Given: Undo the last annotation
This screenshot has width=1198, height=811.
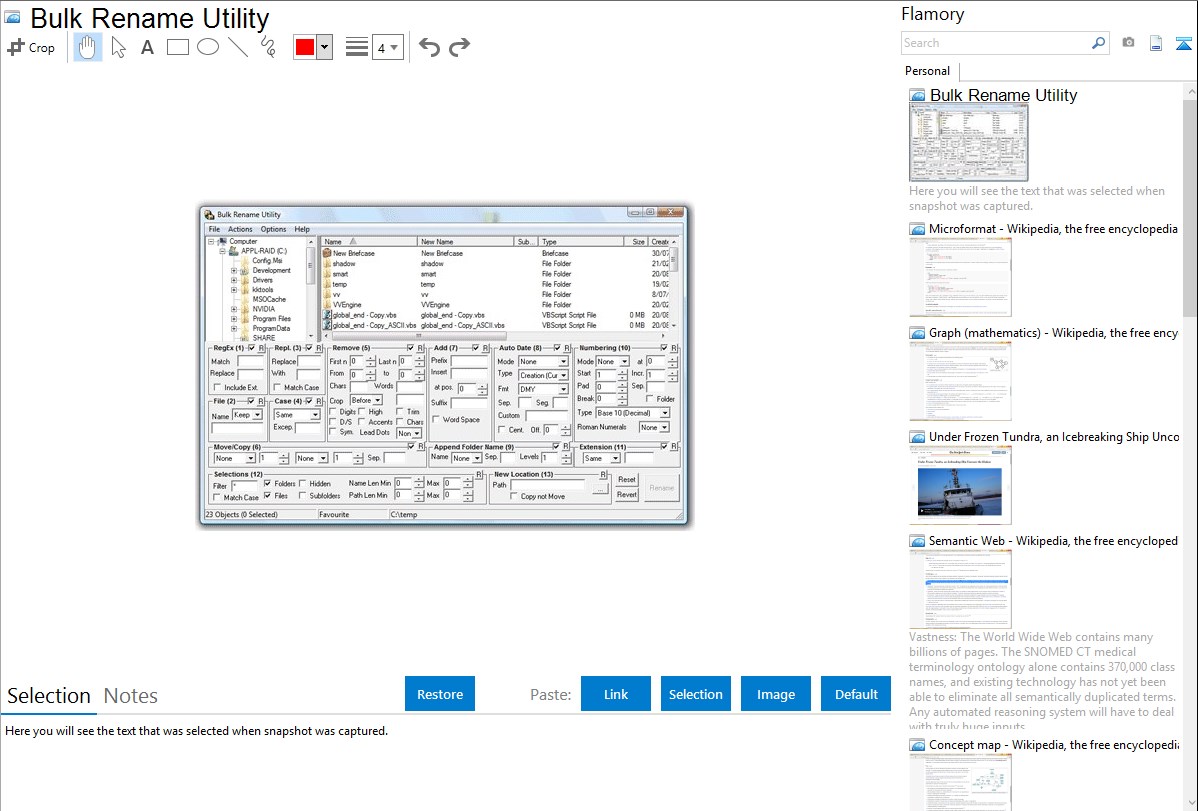Looking at the screenshot, I should pyautogui.click(x=429, y=47).
